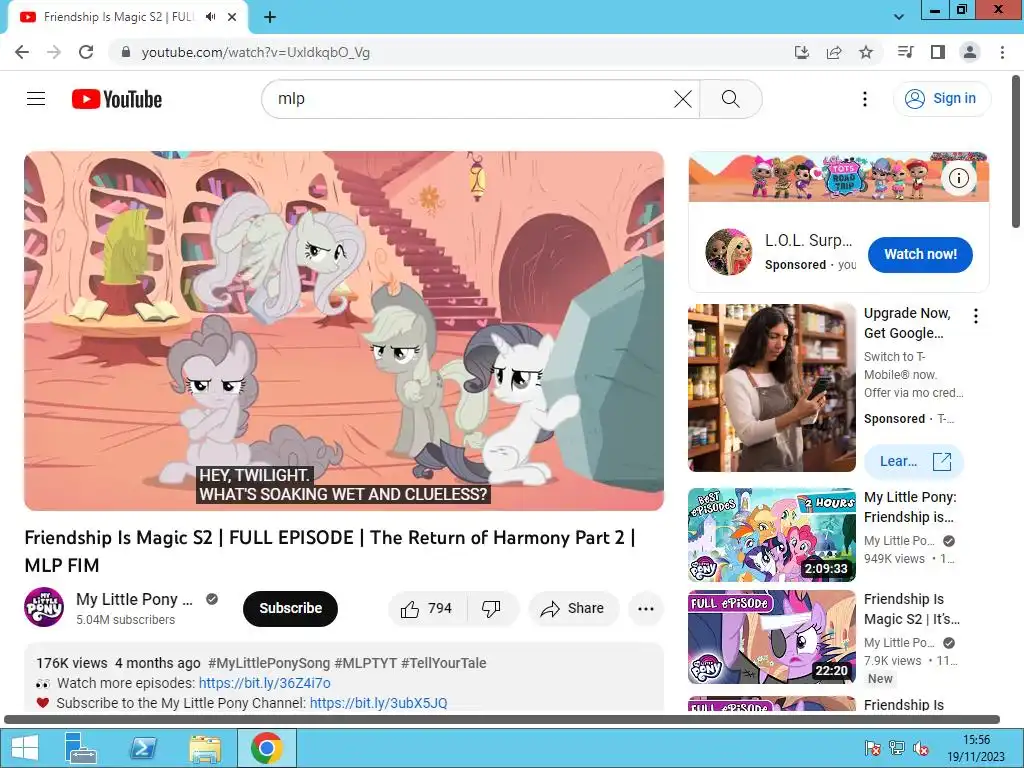
Task: Click the magnifying glass search button
Action: tap(731, 99)
